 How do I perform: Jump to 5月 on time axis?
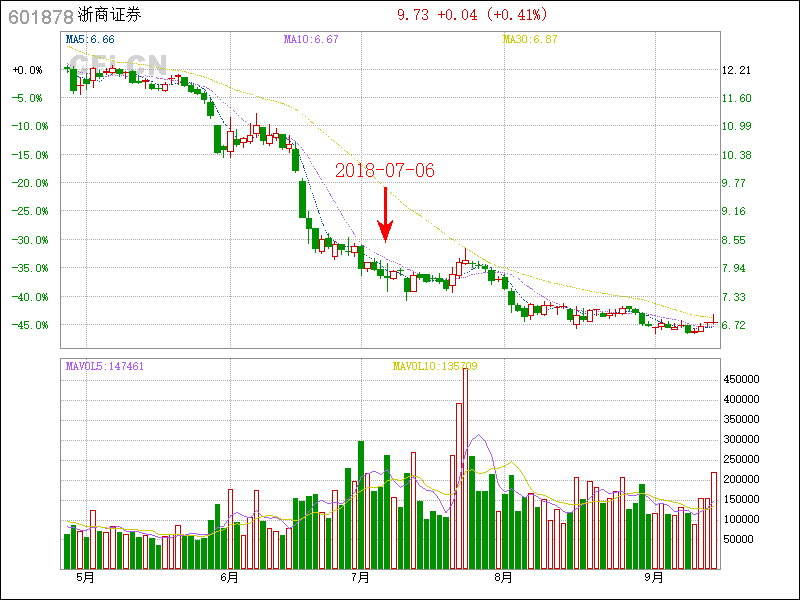coord(85,577)
